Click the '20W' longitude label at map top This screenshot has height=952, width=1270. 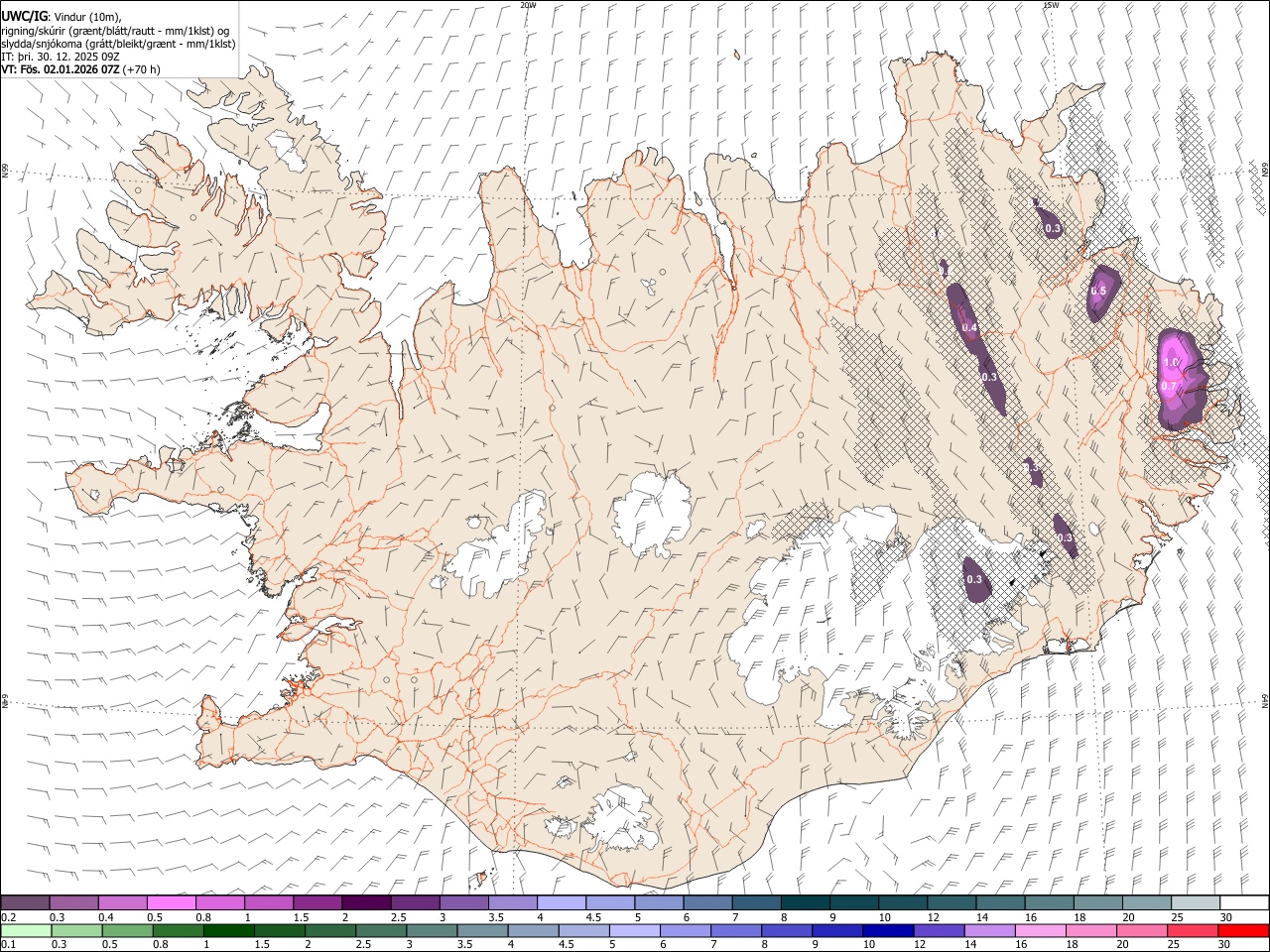528,5
